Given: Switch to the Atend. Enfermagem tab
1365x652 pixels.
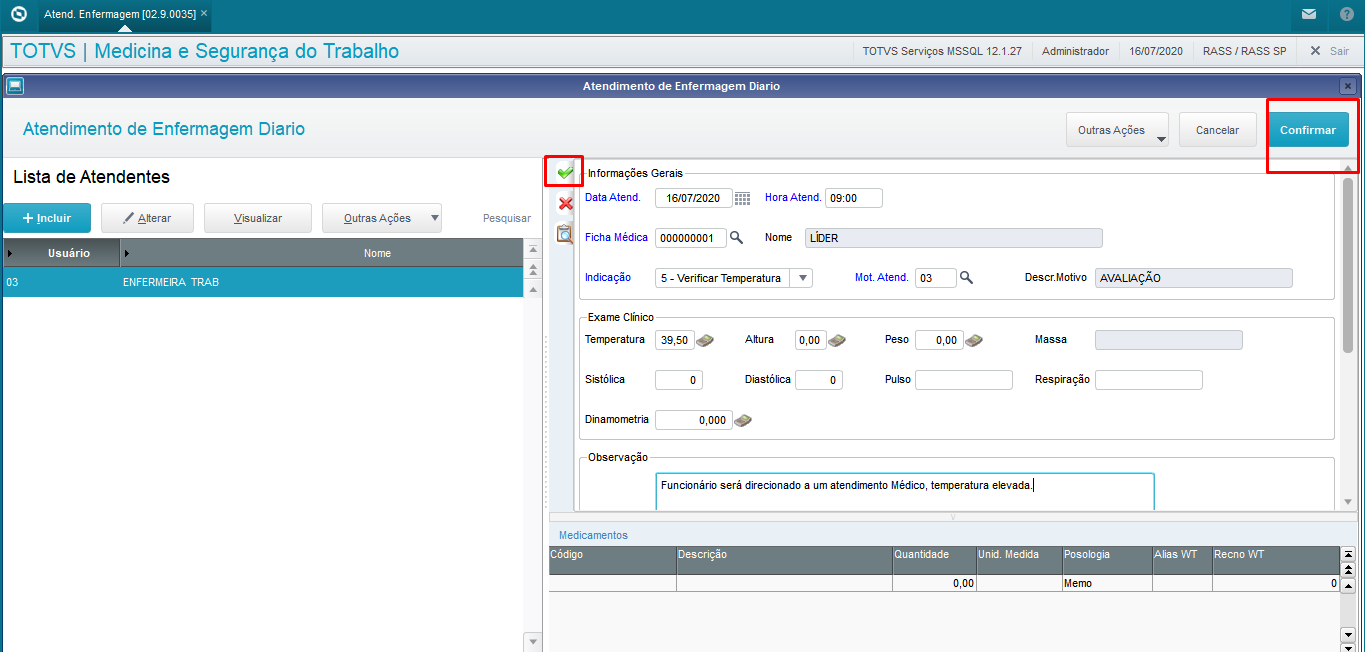Looking at the screenshot, I should pyautogui.click(x=119, y=14).
